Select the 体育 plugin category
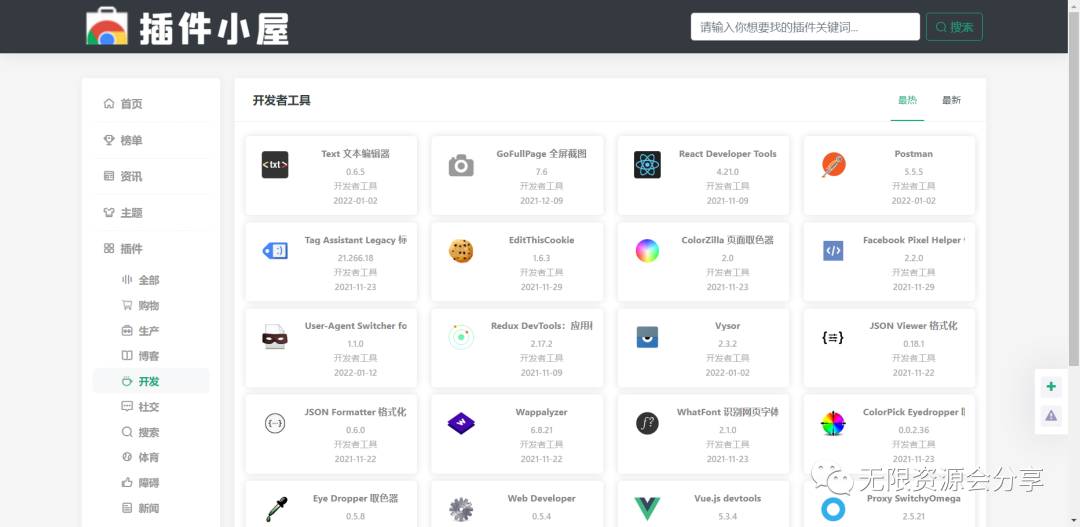 151,457
